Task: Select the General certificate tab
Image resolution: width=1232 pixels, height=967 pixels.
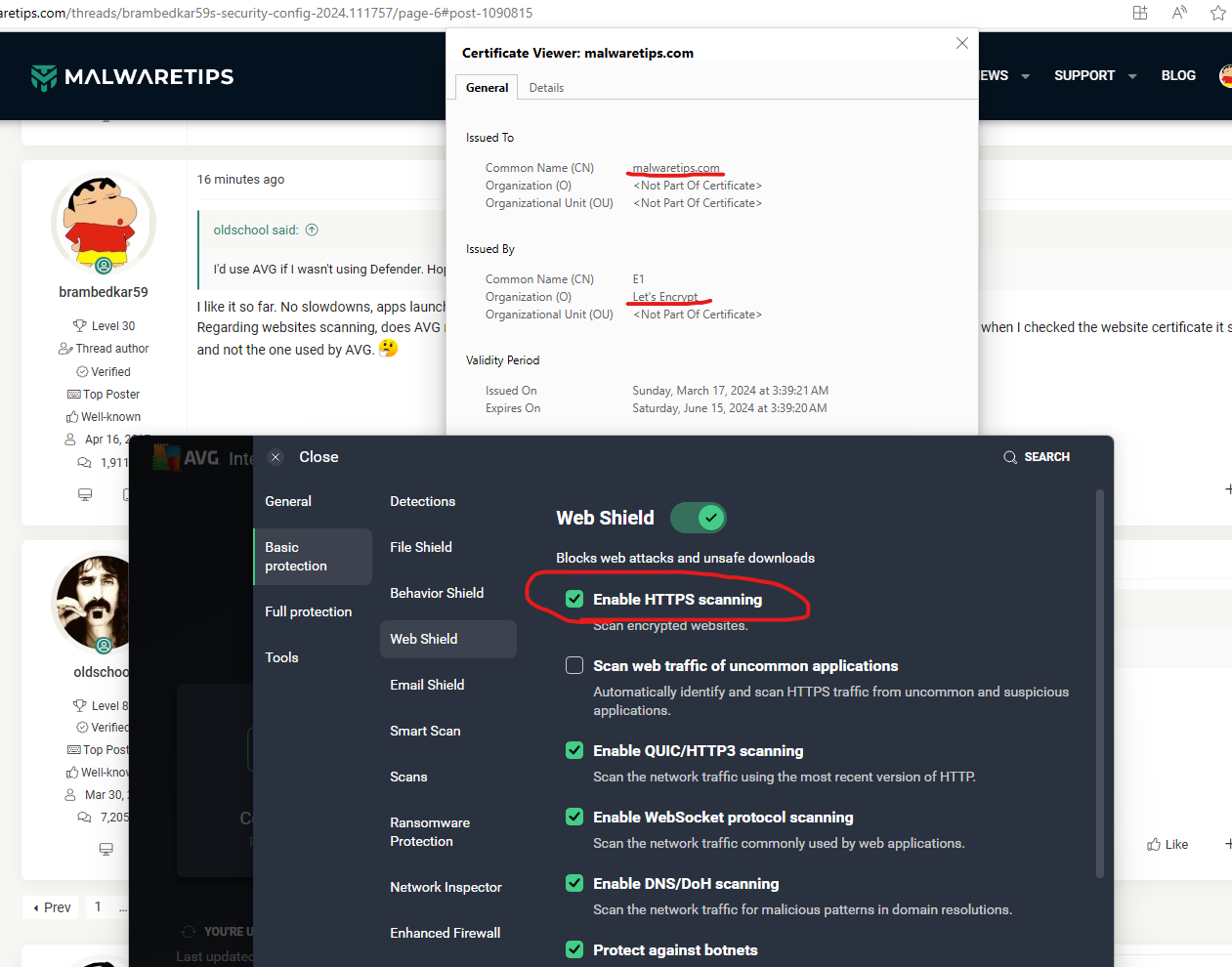Action: pyautogui.click(x=487, y=88)
